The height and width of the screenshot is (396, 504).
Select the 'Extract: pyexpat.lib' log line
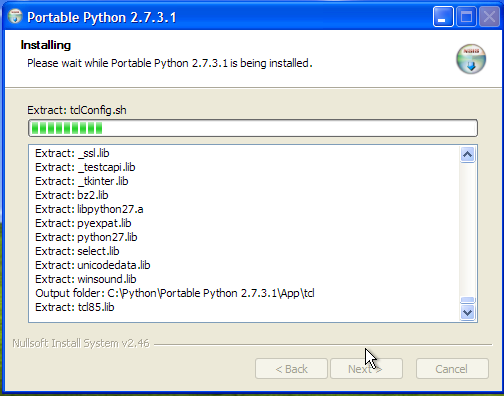(83, 223)
